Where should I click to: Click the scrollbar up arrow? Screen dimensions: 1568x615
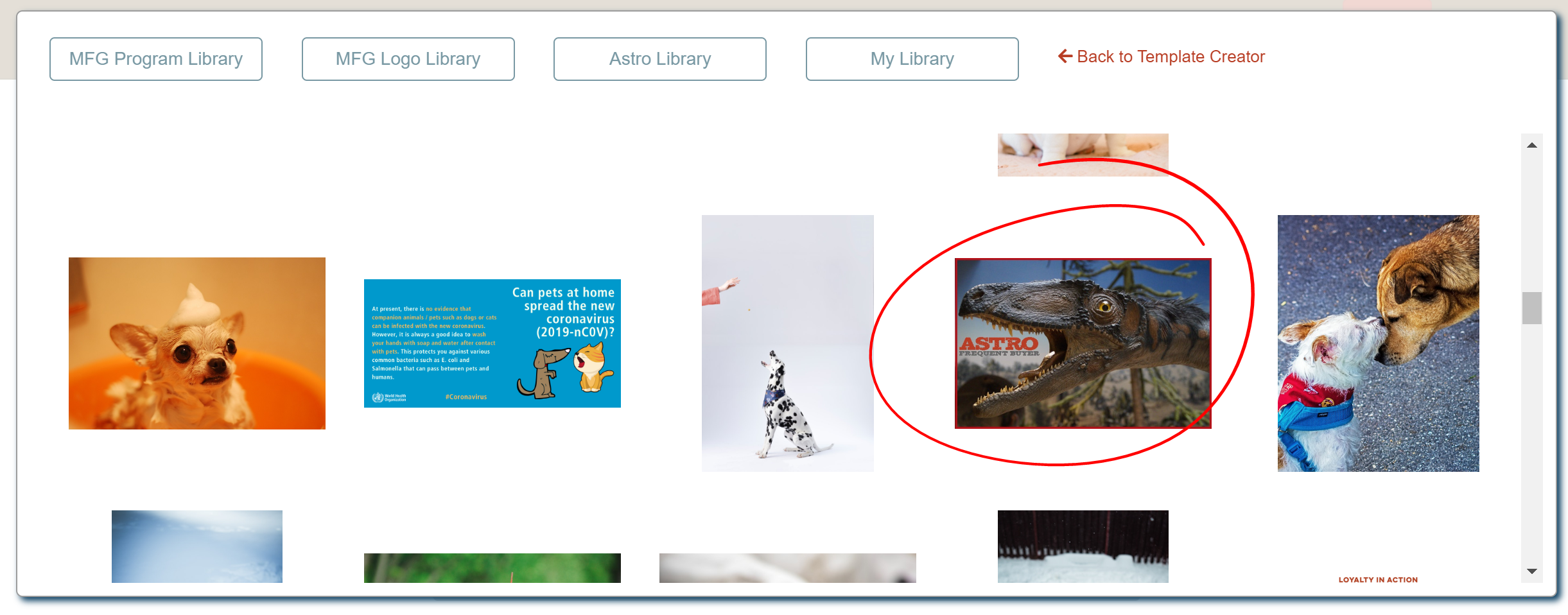coord(1532,145)
